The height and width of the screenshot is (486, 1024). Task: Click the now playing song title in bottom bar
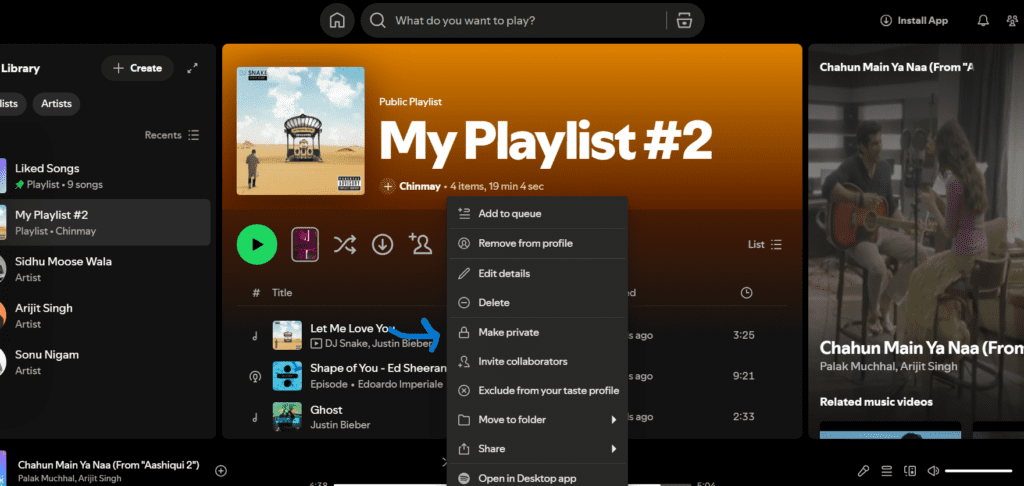tap(108, 465)
